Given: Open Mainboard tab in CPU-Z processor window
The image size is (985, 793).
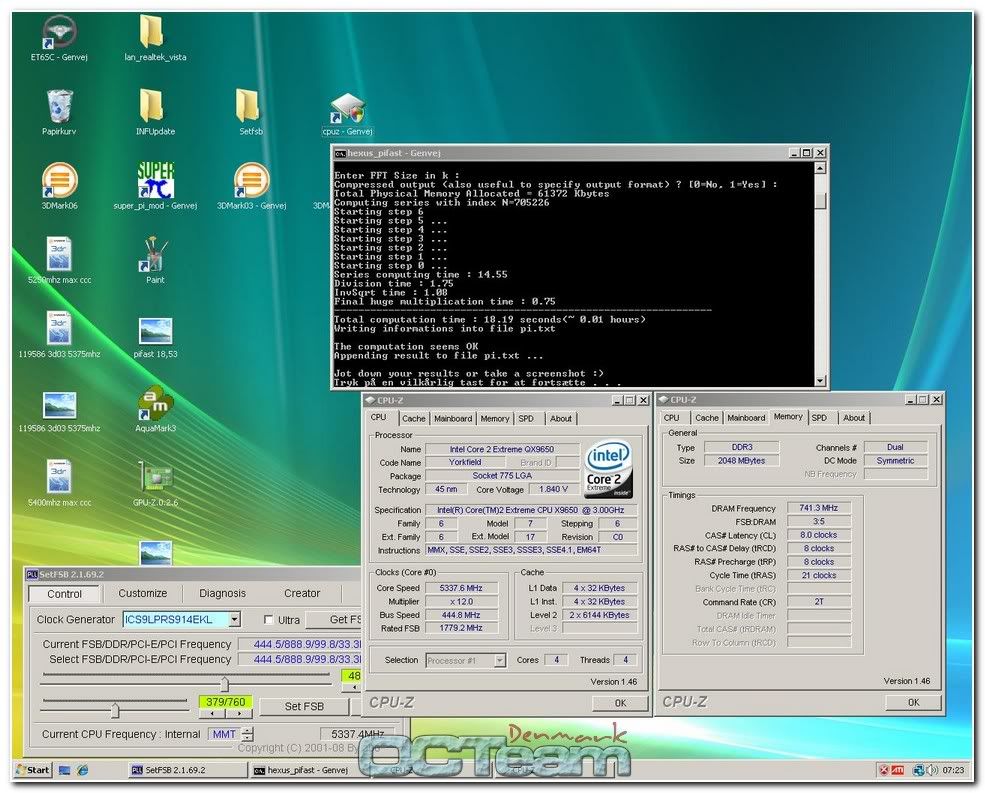Looking at the screenshot, I should pos(453,418).
